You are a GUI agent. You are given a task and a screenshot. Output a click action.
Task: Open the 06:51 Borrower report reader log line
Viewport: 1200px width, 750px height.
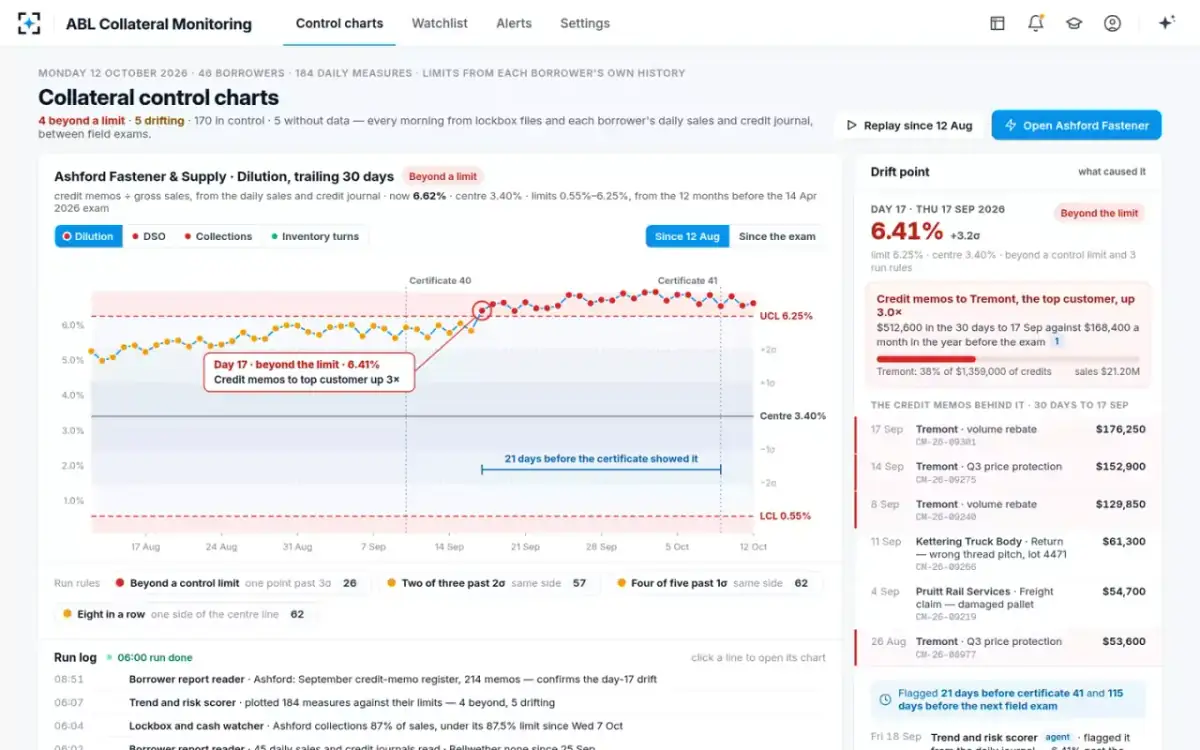(440, 679)
